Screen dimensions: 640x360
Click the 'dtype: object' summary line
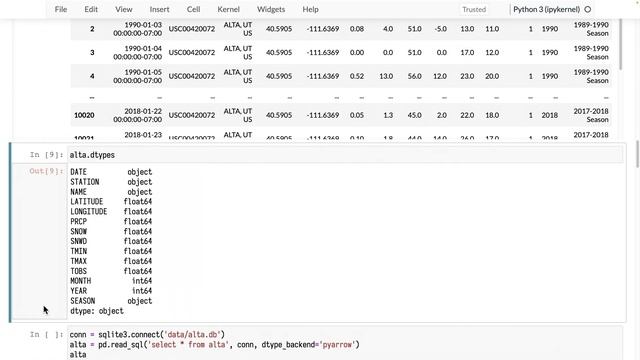pos(97,311)
